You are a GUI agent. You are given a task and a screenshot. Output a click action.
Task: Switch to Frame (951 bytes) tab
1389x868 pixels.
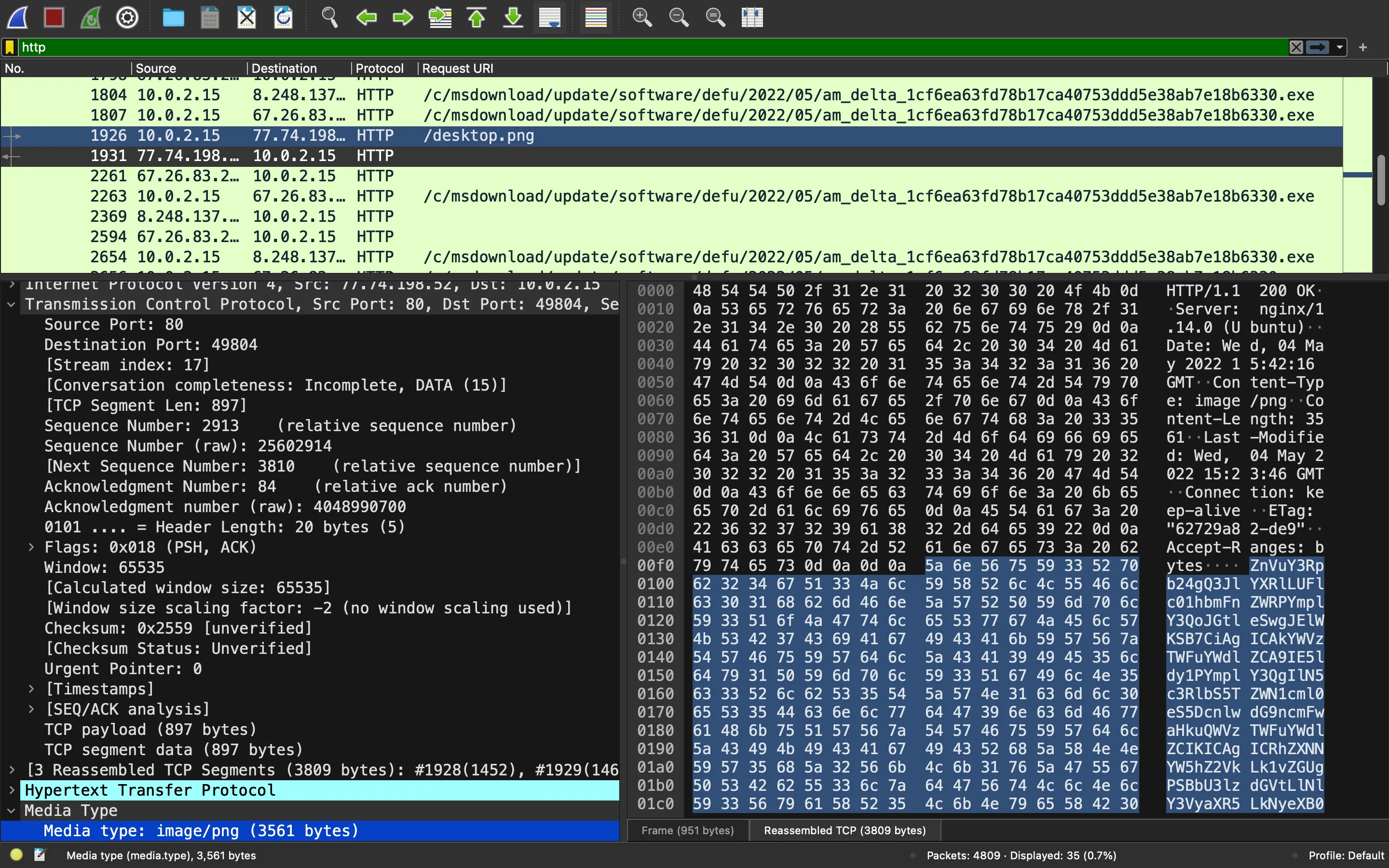click(x=688, y=831)
